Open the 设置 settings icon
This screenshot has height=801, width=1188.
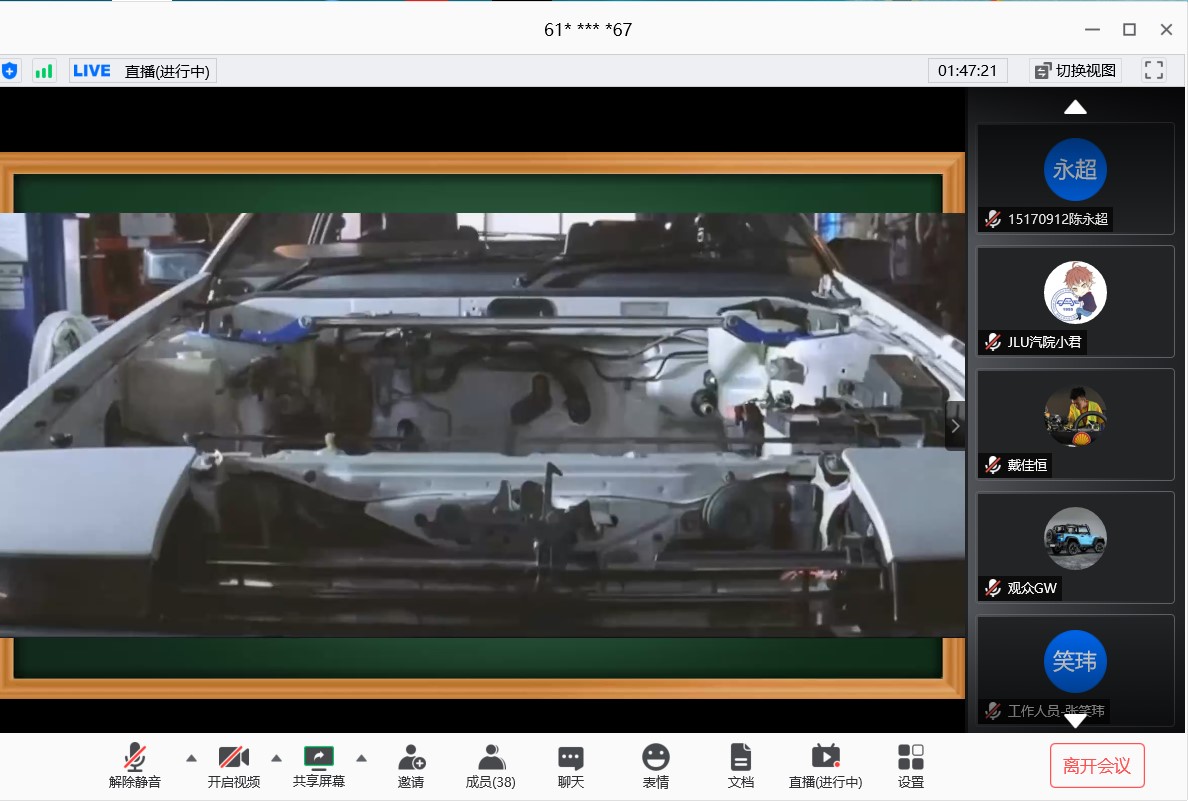(x=910, y=765)
